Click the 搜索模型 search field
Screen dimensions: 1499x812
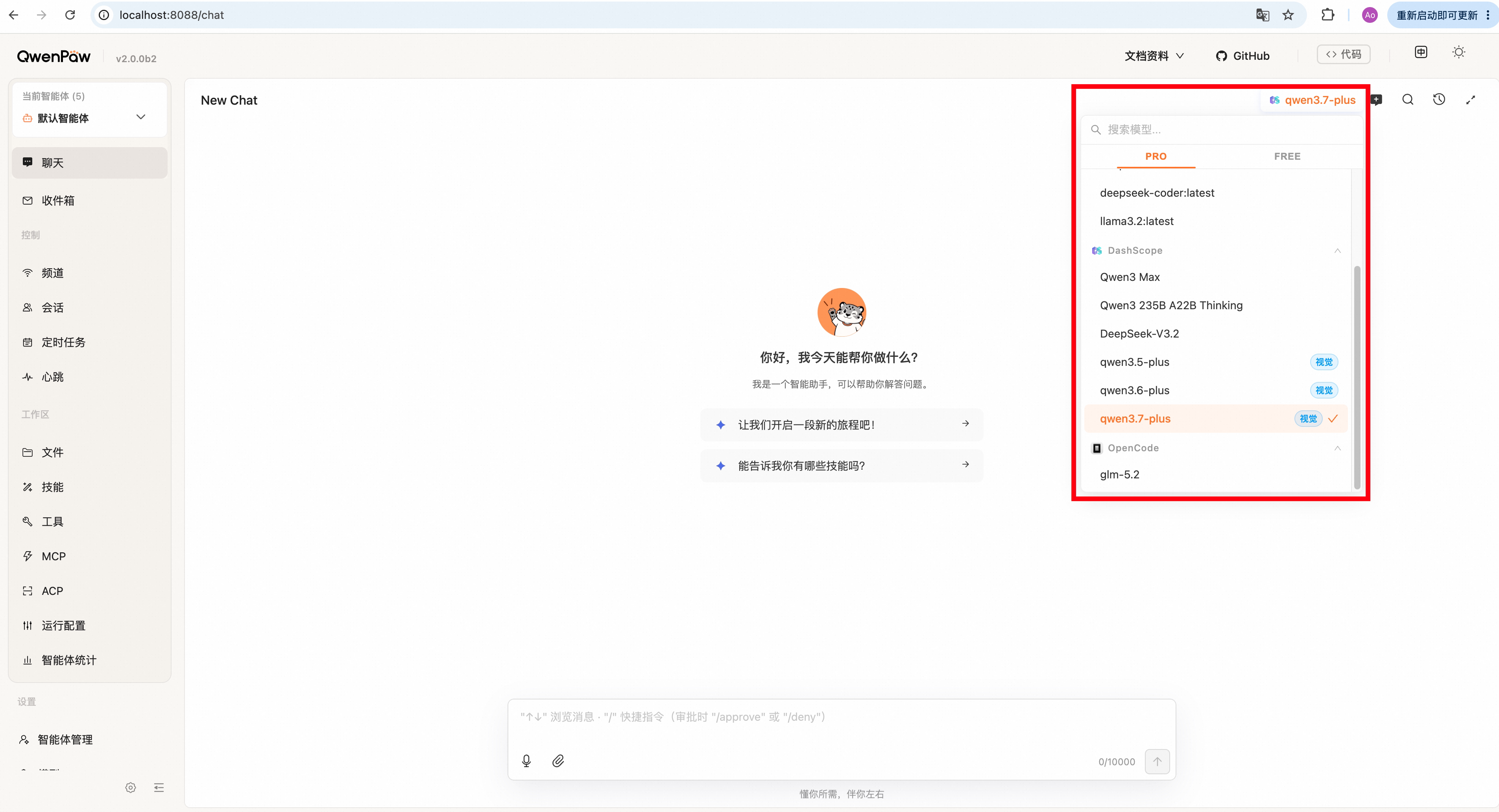pos(1222,130)
